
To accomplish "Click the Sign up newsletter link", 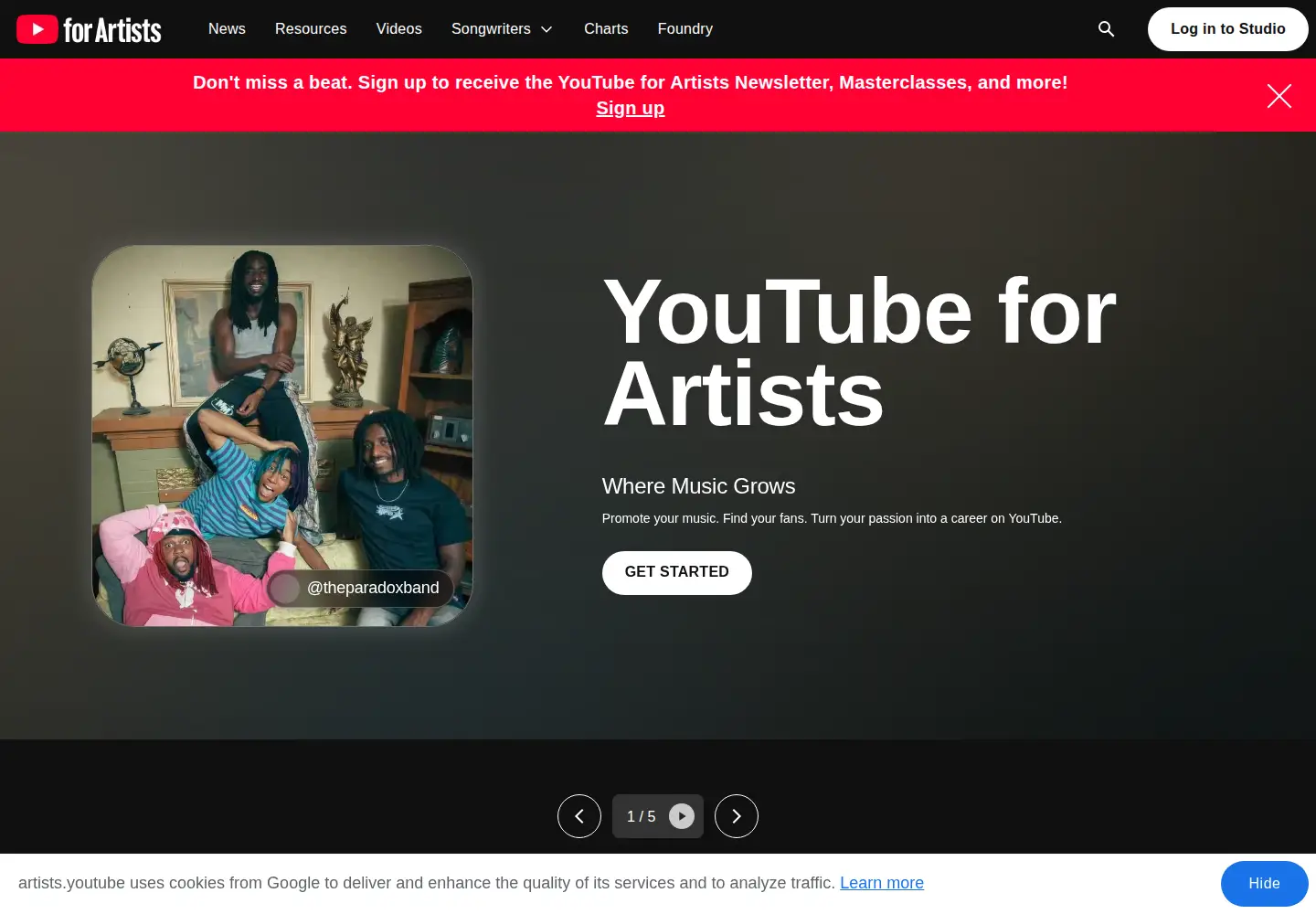I will (x=631, y=108).
